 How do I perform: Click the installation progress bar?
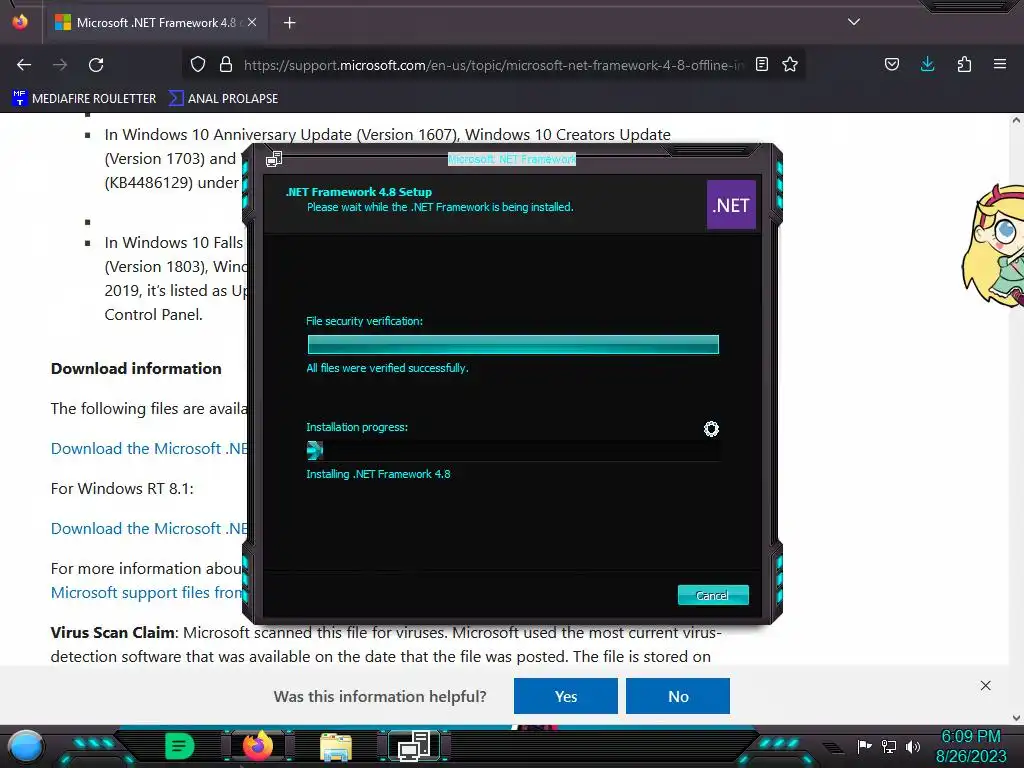[513, 451]
